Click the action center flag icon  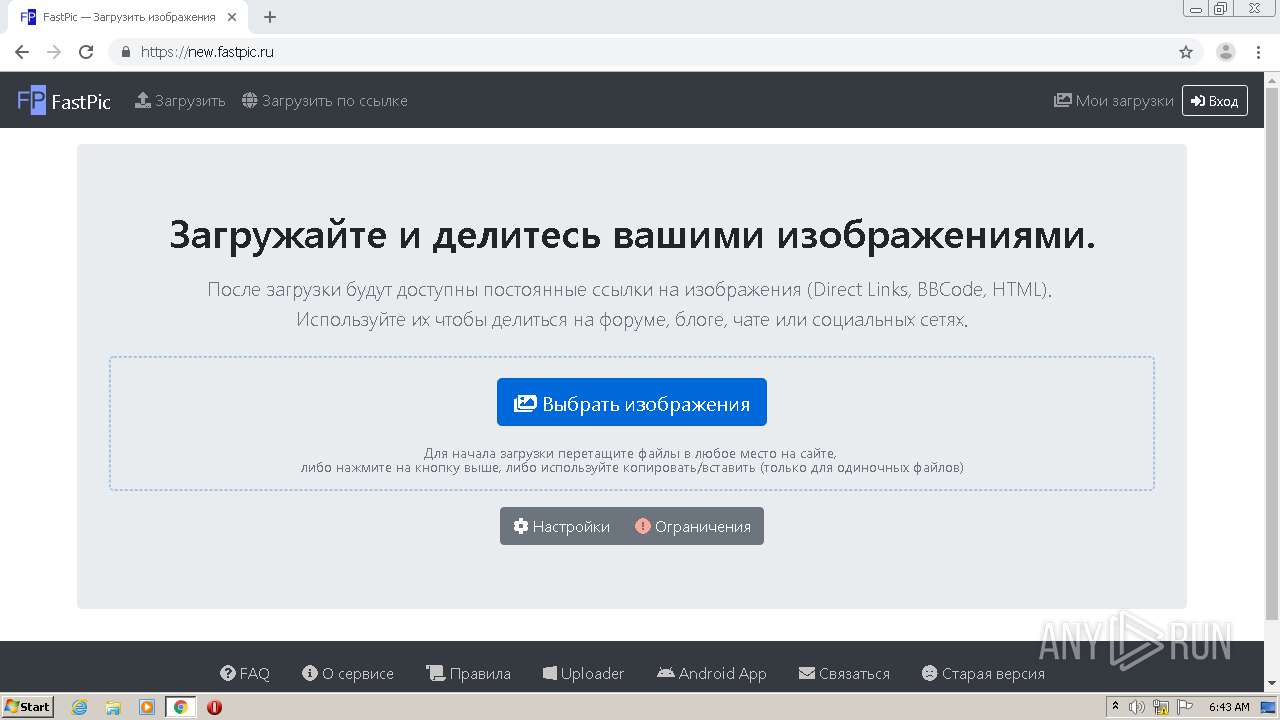click(x=1184, y=707)
